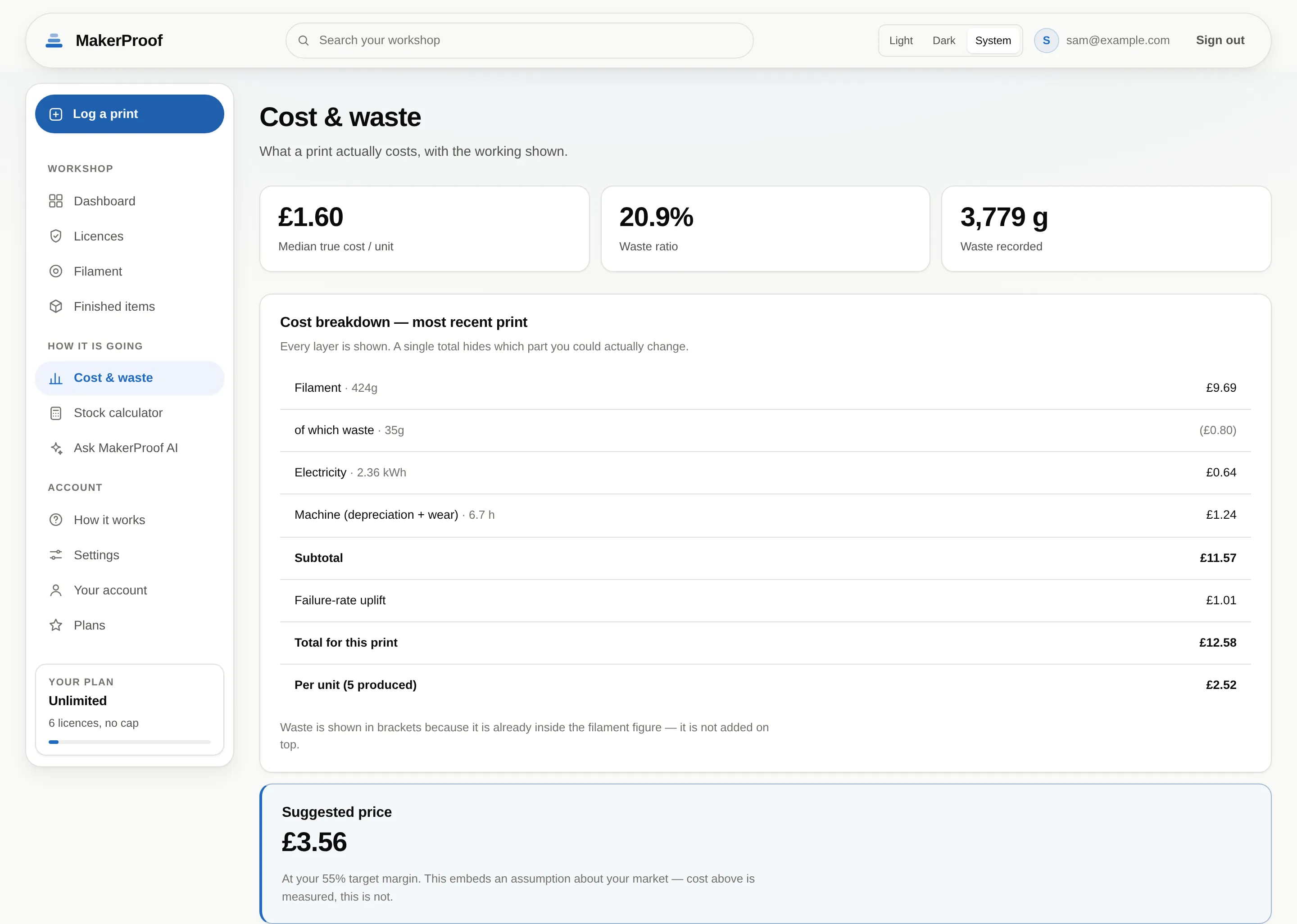The height and width of the screenshot is (924, 1297).
Task: Open the Stock calculator page
Action: pyautogui.click(x=130, y=413)
